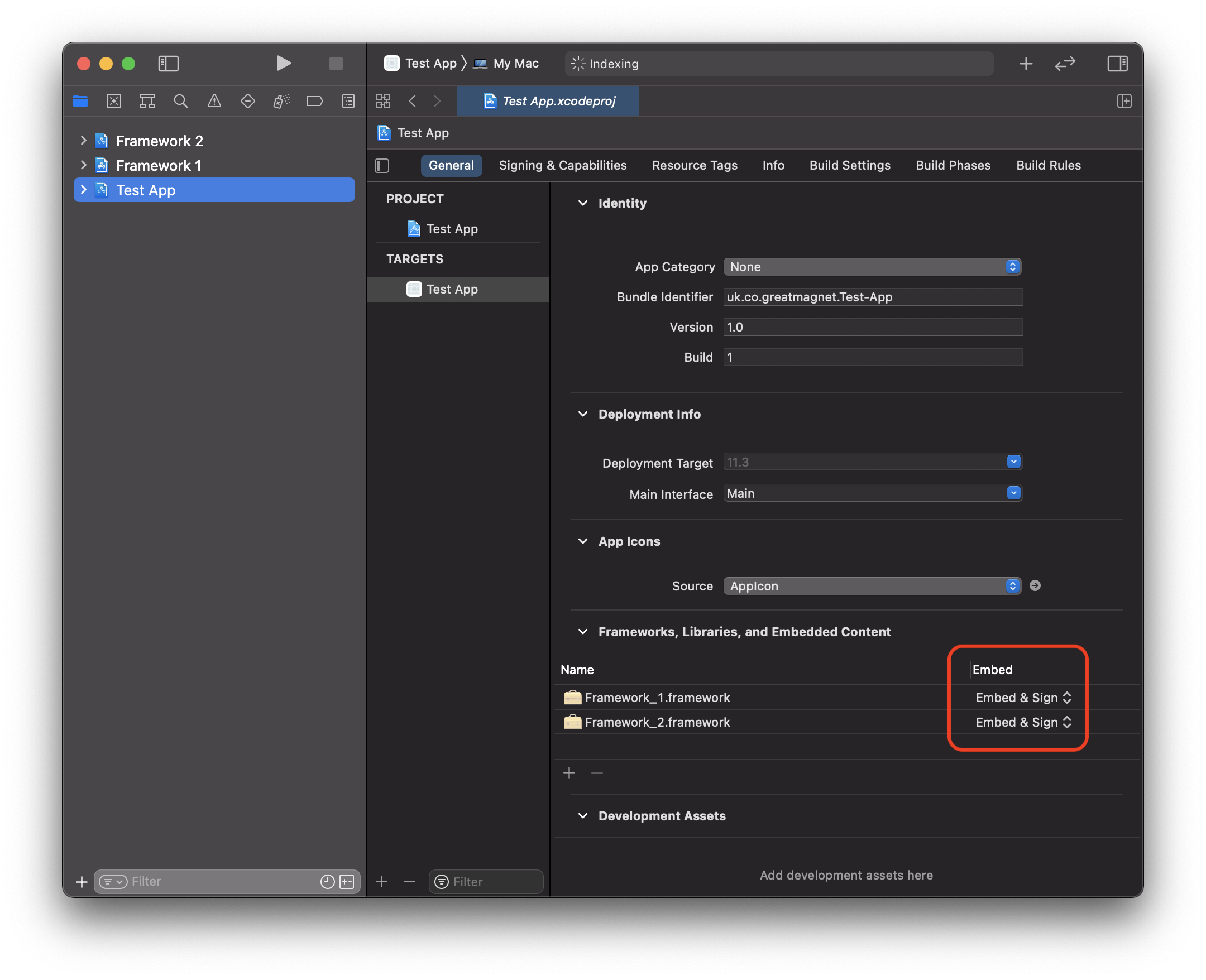Viewport: 1206px width, 980px height.
Task: Collapse Frameworks, Libraries, and Embedded Content
Action: 583,631
